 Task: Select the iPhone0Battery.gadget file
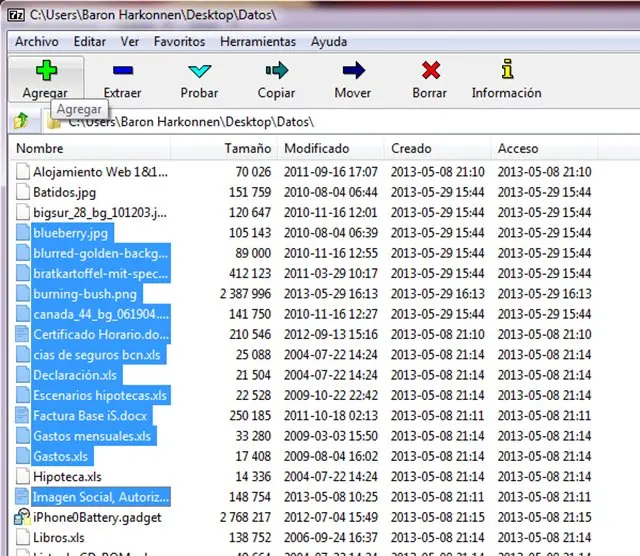click(x=95, y=517)
